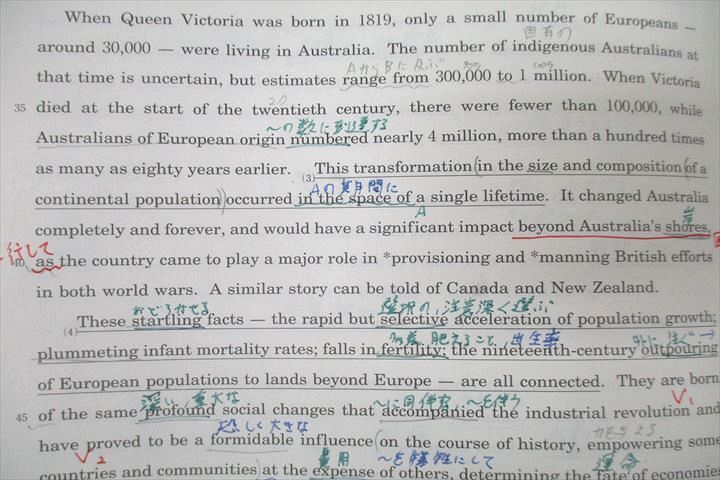Image resolution: width=720 pixels, height=480 pixels.
Task: Click the words "industrial revolution"
Action: click(x=607, y=412)
